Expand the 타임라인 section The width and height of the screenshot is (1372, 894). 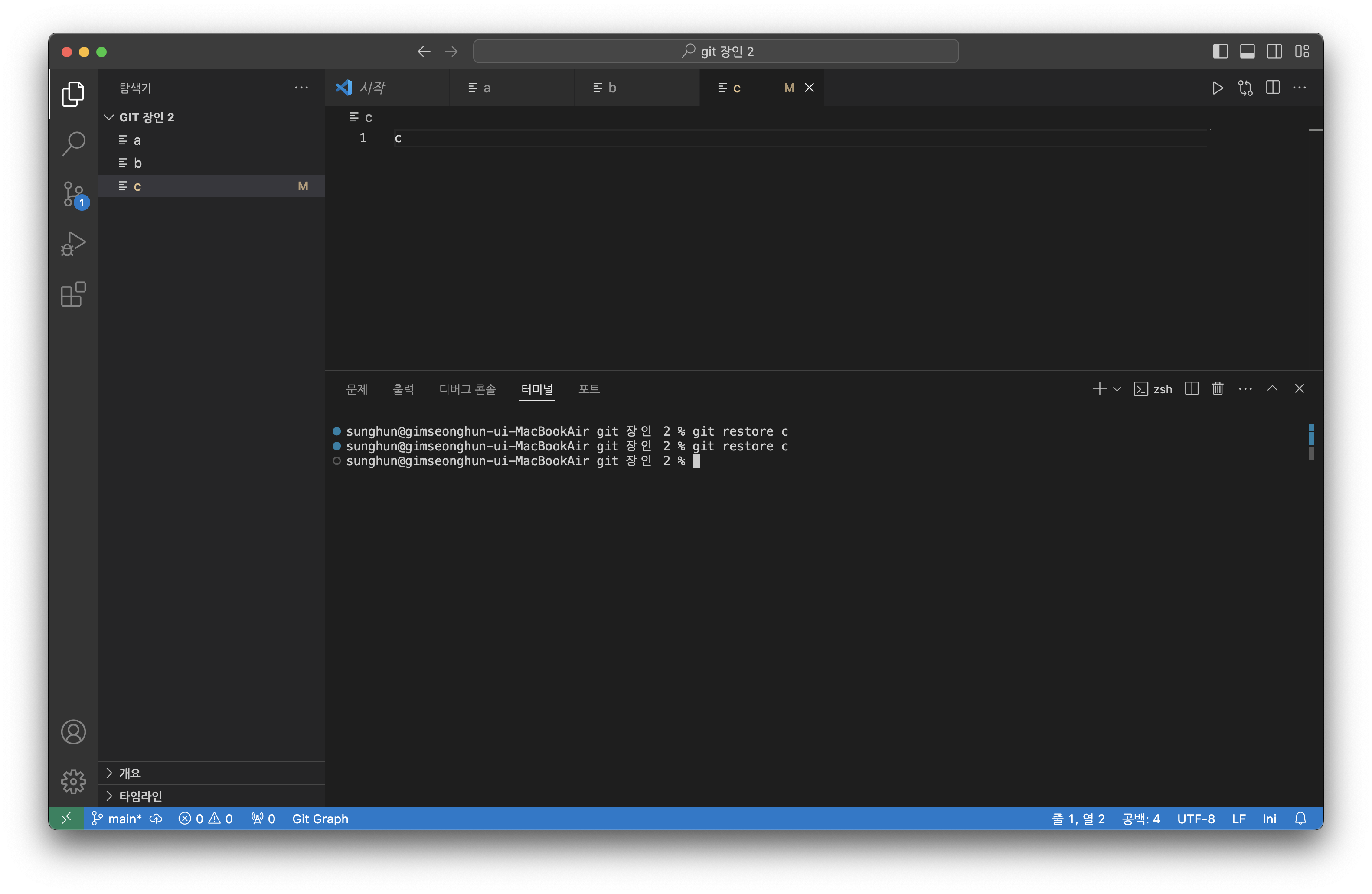[140, 796]
